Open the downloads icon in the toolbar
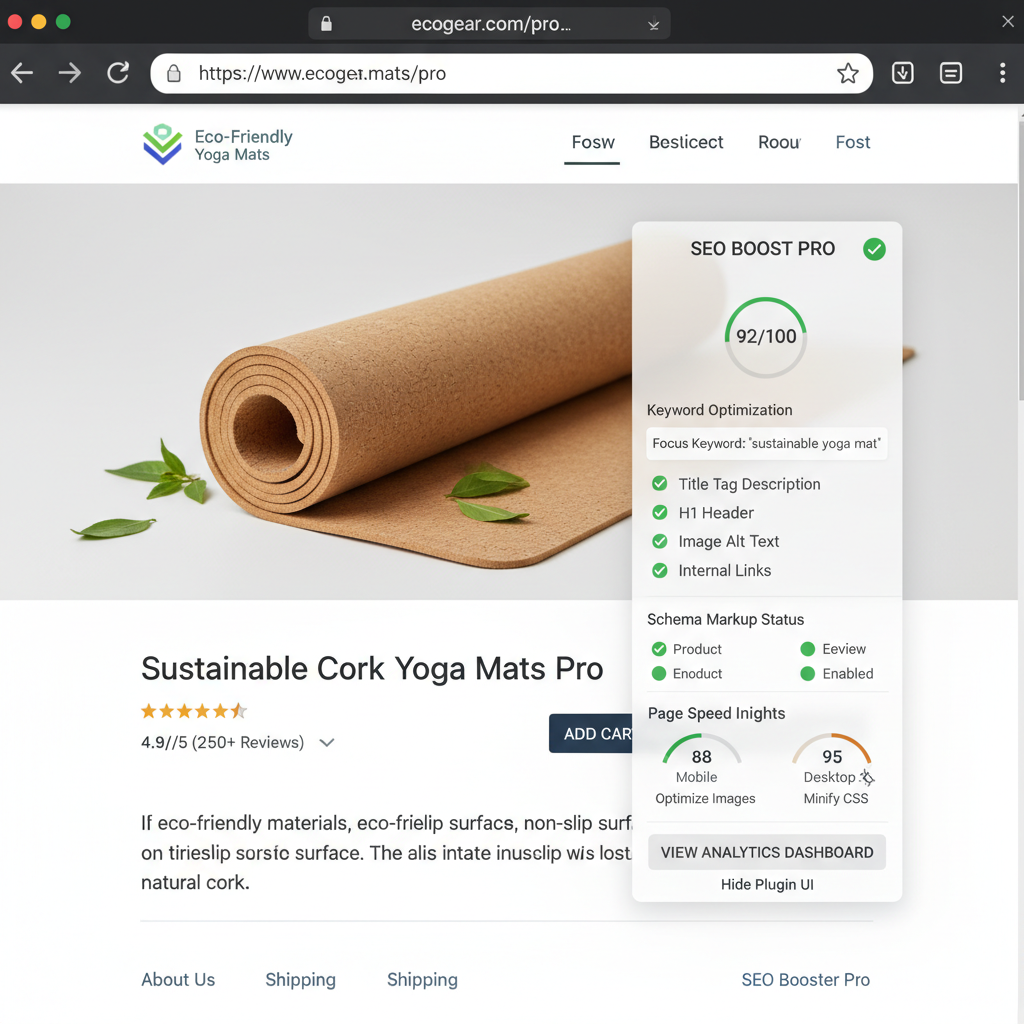Viewport: 1024px width, 1024px height. (x=903, y=72)
